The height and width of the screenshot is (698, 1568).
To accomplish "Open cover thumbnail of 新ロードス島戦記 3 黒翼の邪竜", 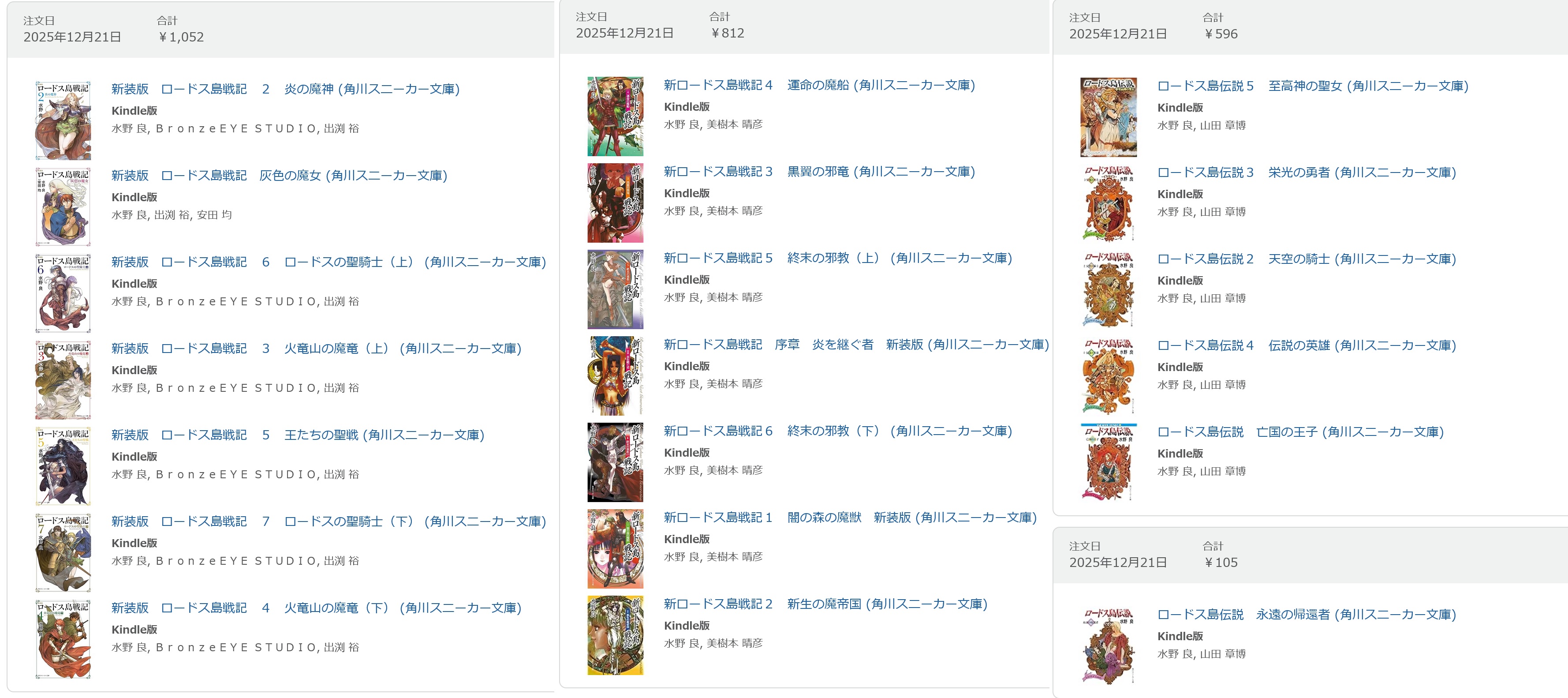I will point(616,203).
